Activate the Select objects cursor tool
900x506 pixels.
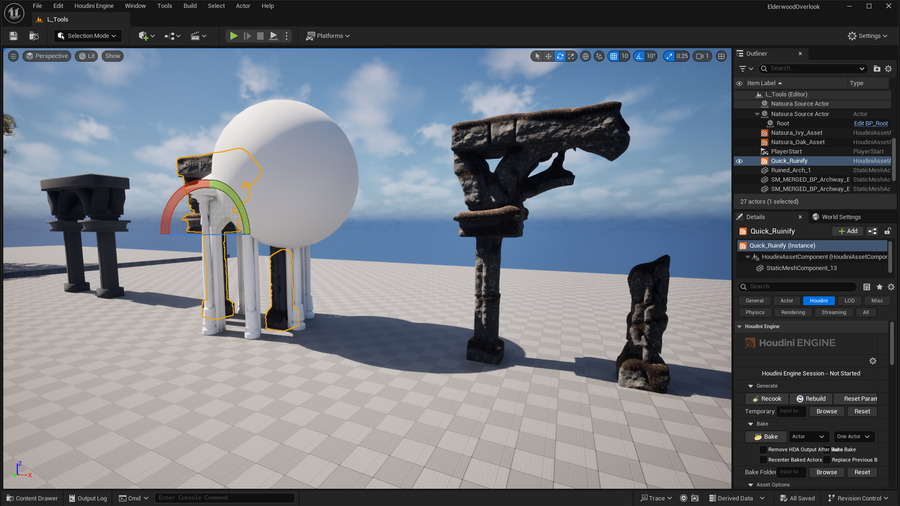tap(537, 56)
